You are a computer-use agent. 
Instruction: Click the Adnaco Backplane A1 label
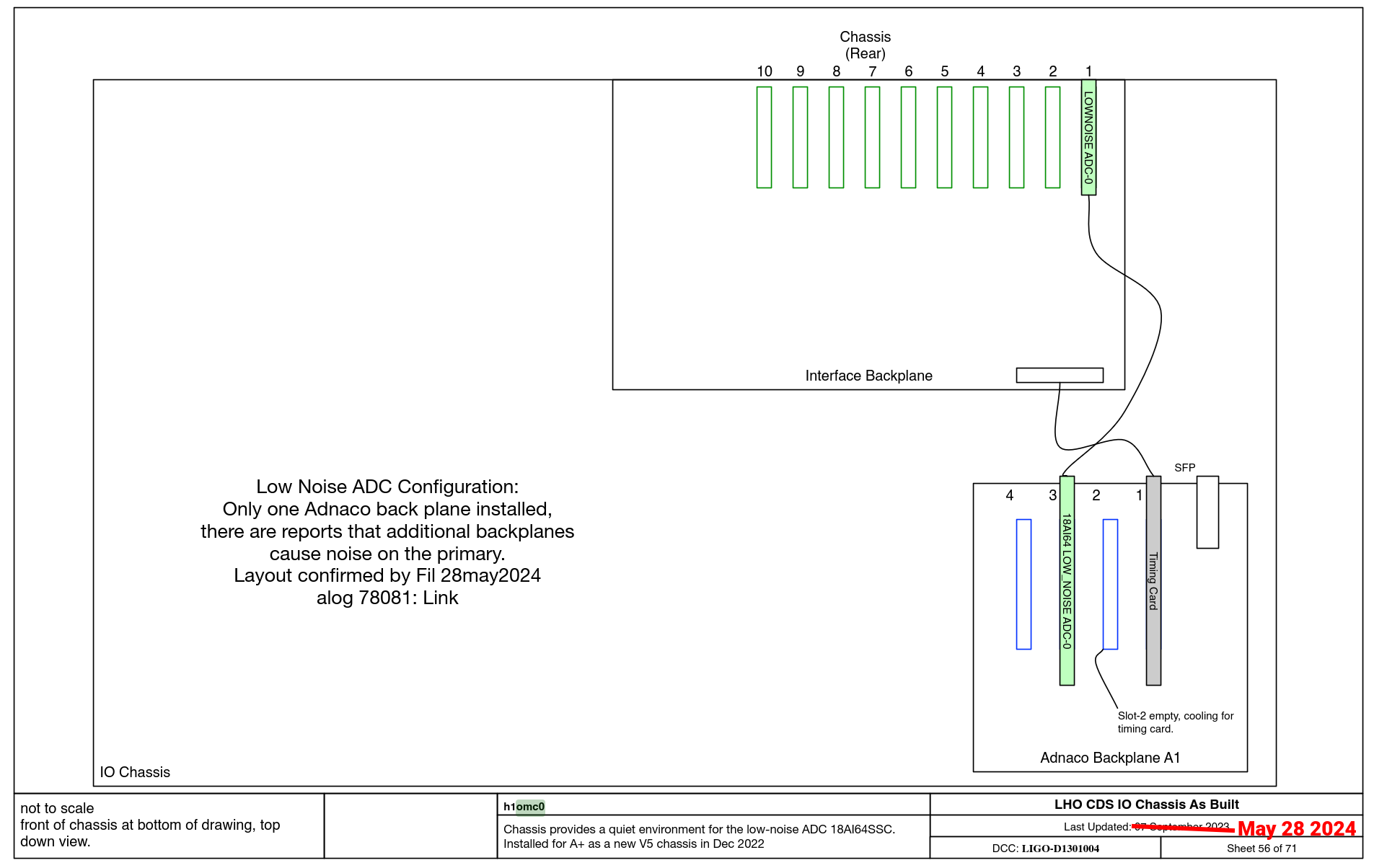tap(1110, 758)
